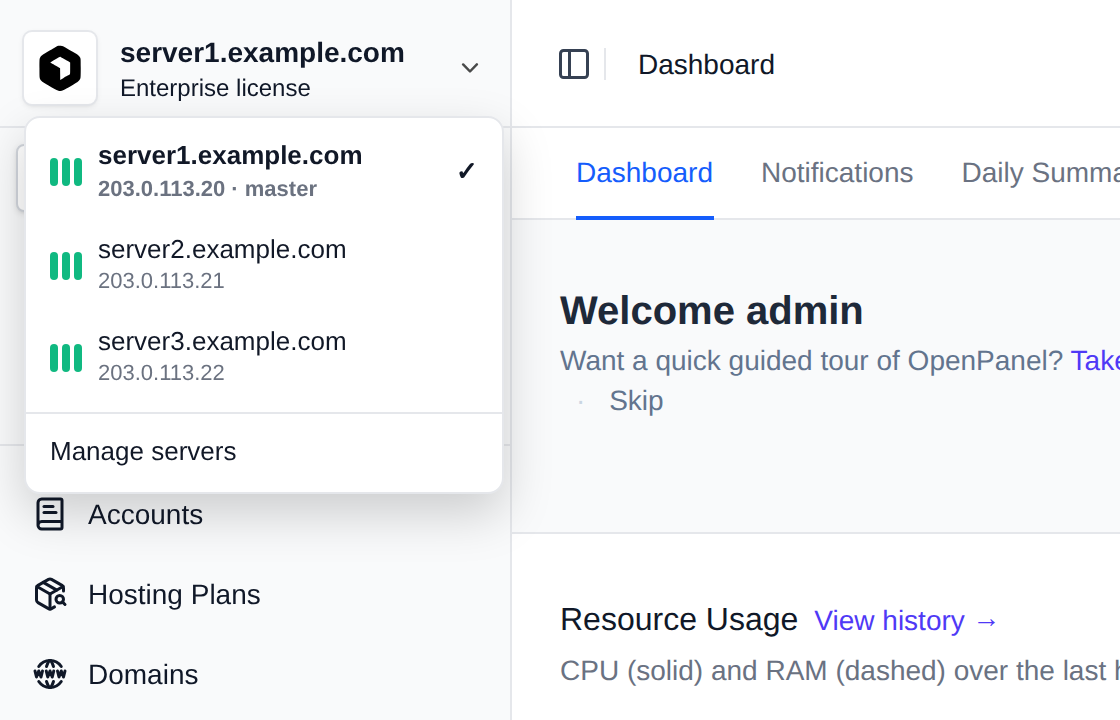Click View history link

906,621
